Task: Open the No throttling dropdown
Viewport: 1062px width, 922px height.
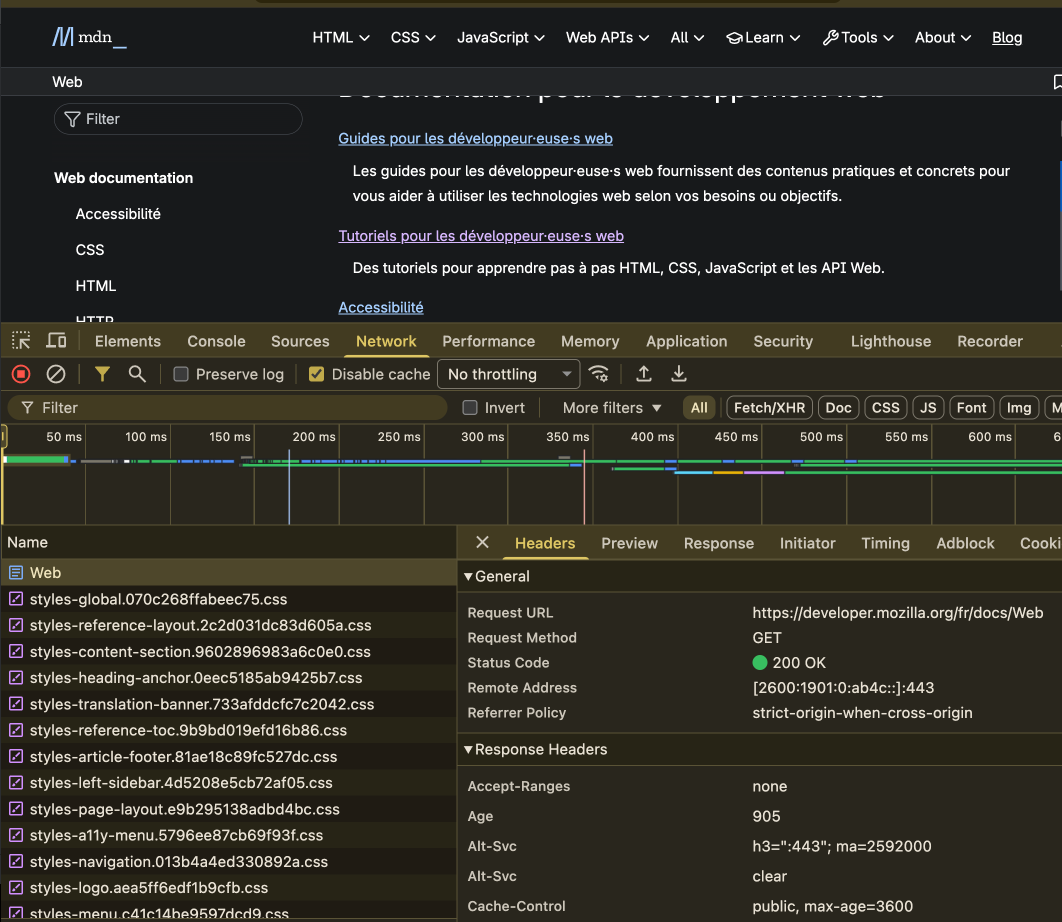Action: [x=508, y=373]
